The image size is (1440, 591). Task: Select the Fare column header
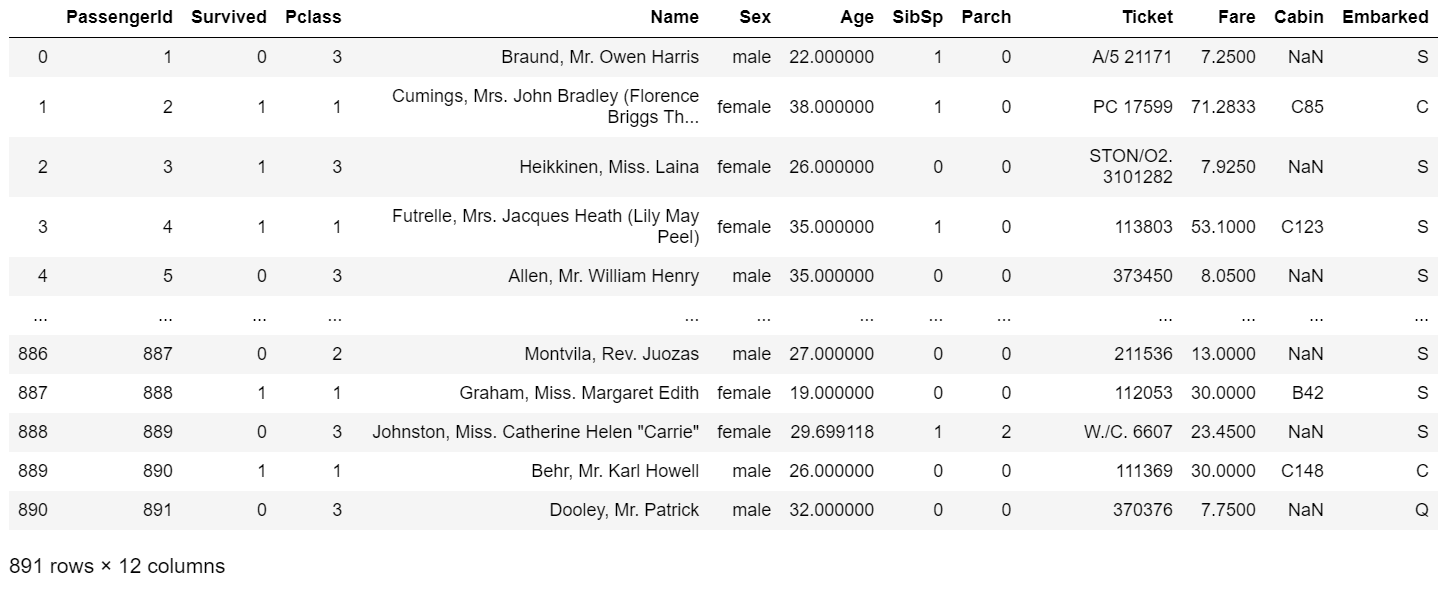click(1237, 17)
